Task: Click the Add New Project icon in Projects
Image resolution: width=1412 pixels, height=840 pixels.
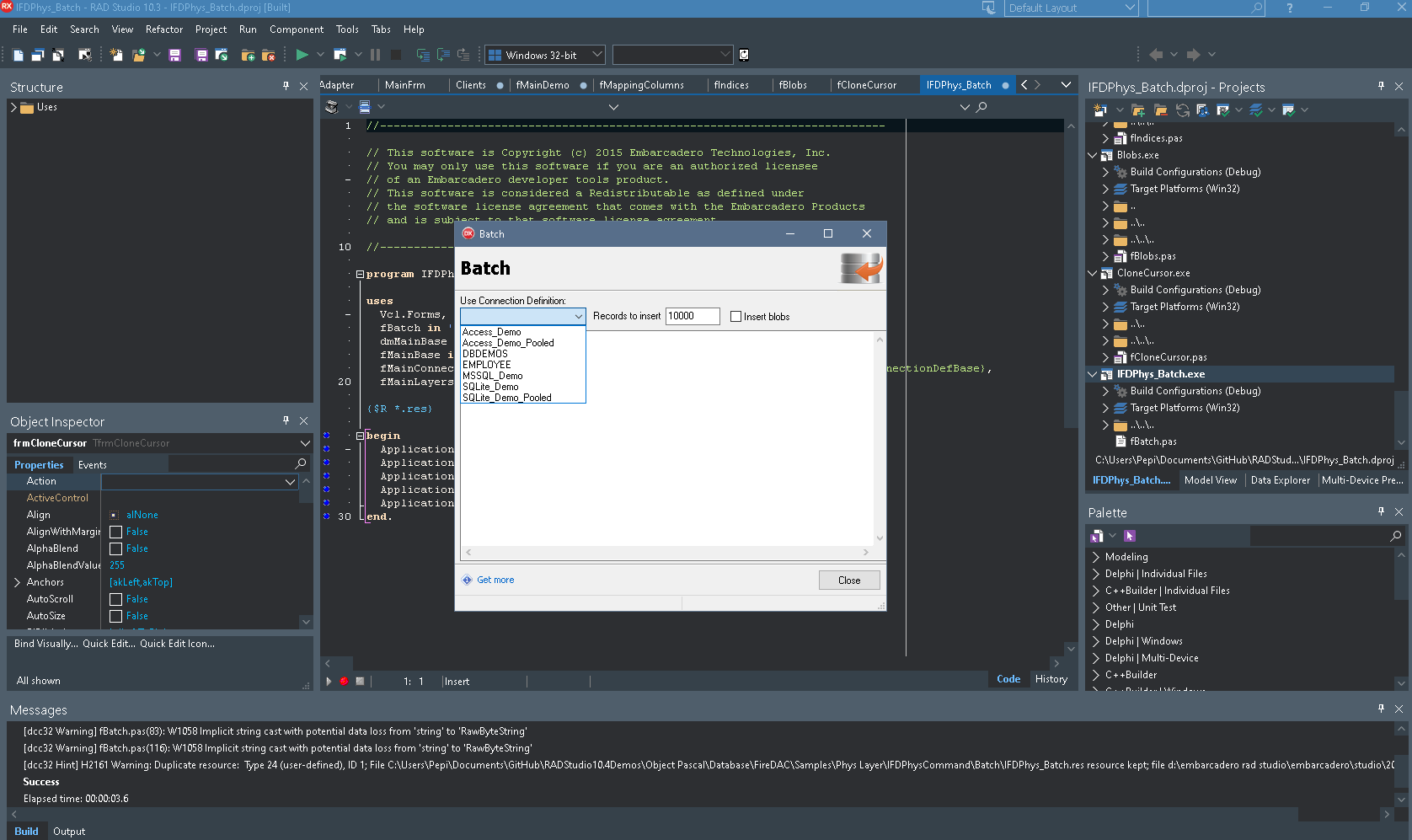Action: click(1099, 110)
